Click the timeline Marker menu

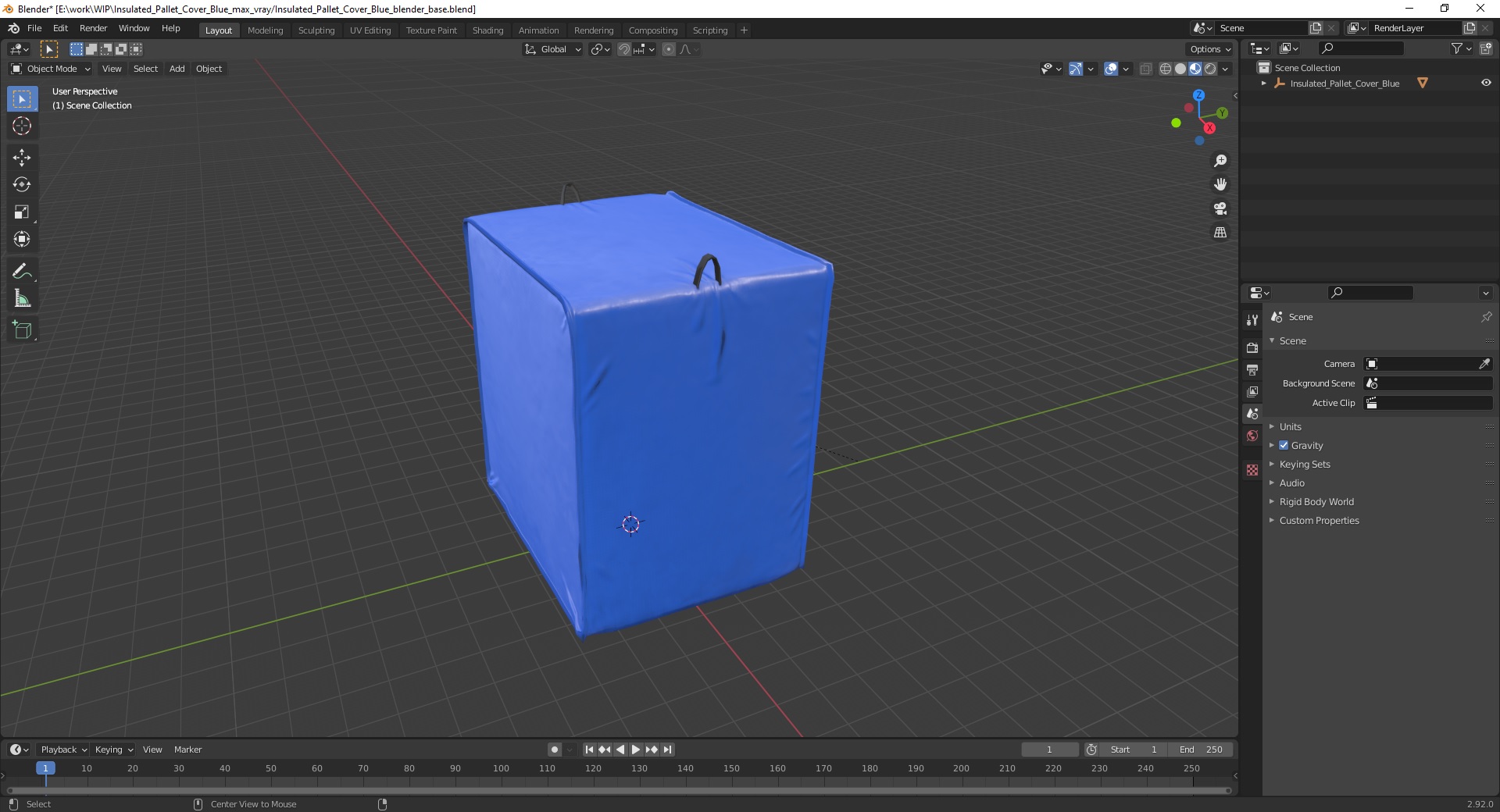point(187,750)
